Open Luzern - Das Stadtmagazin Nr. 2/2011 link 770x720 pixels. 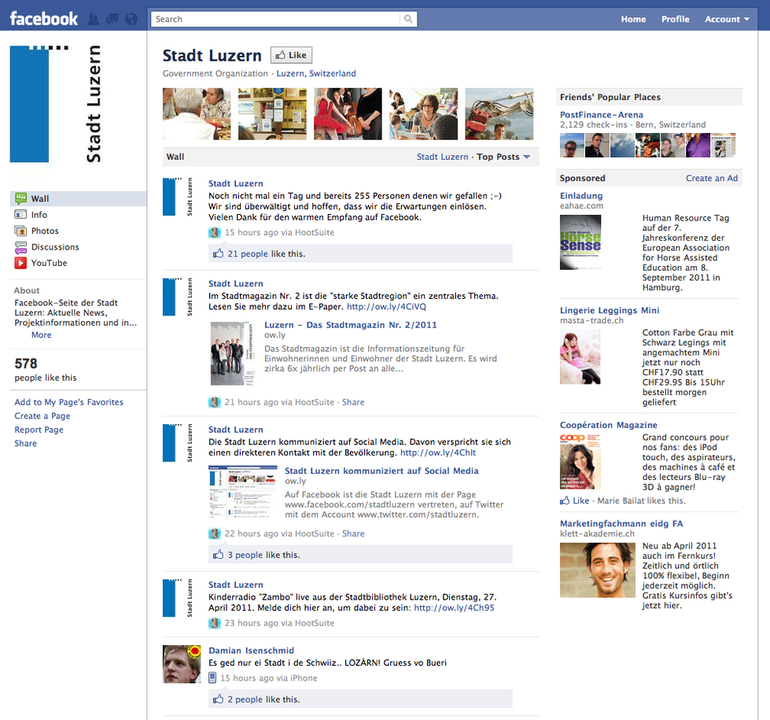click(x=350, y=325)
